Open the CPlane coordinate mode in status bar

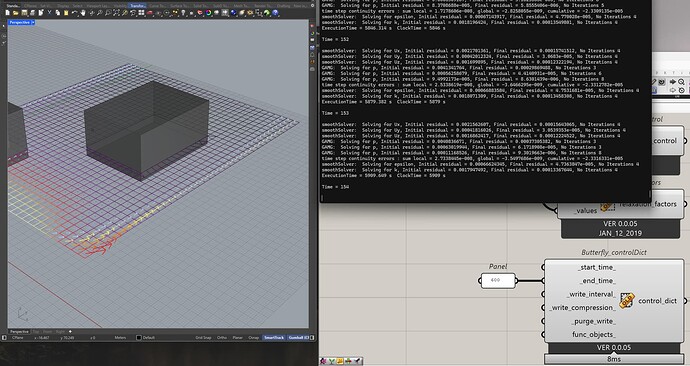click(x=18, y=337)
